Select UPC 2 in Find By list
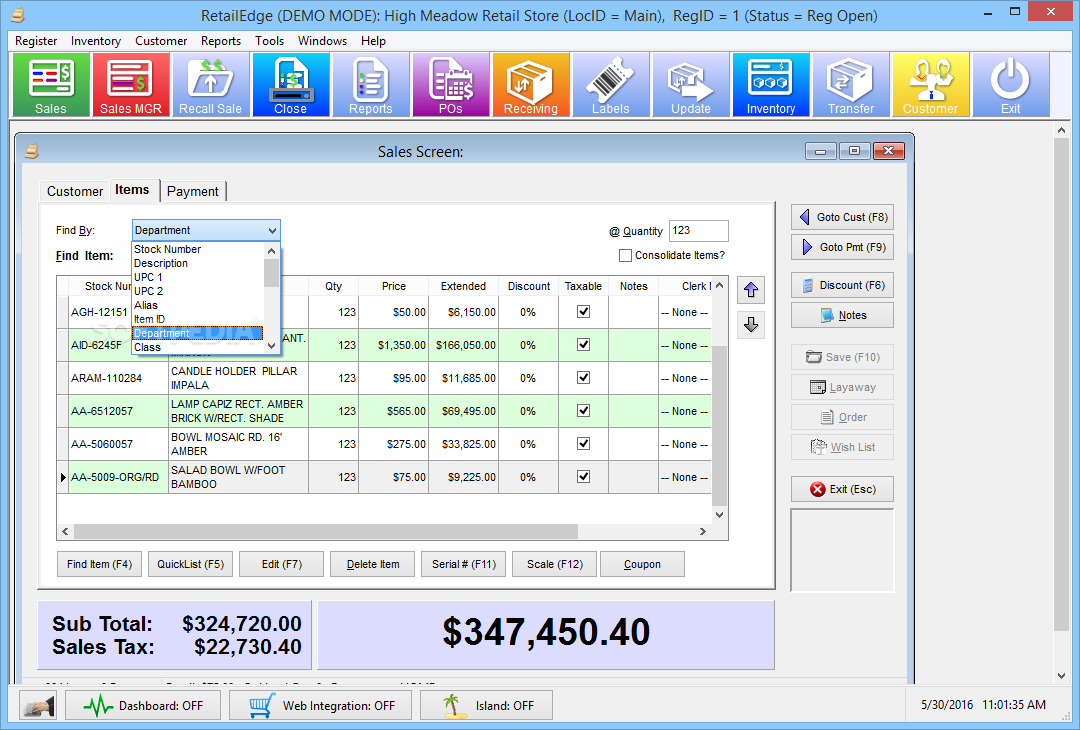This screenshot has width=1080, height=730. pyautogui.click(x=198, y=291)
